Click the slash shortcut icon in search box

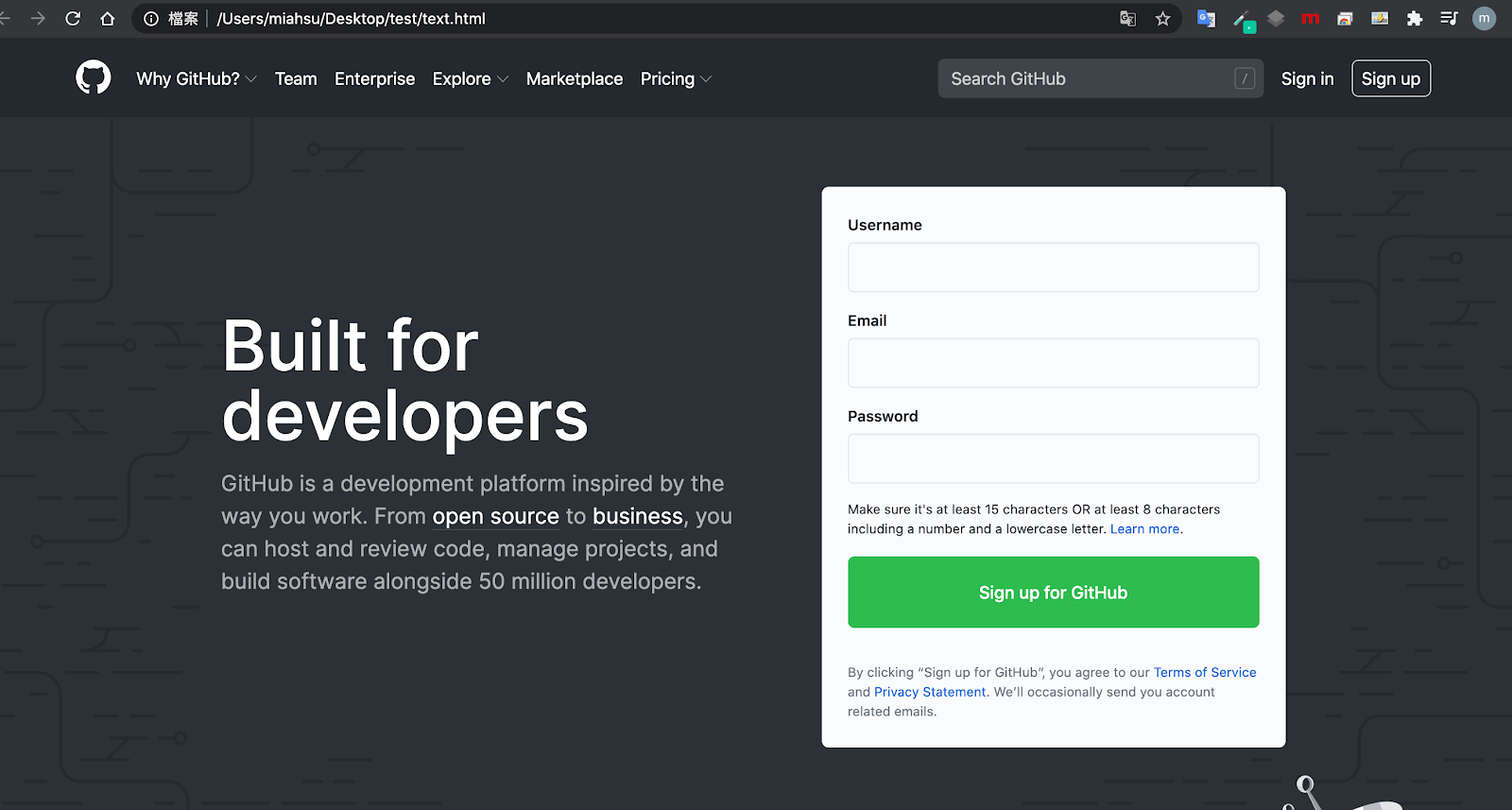[x=1245, y=78]
